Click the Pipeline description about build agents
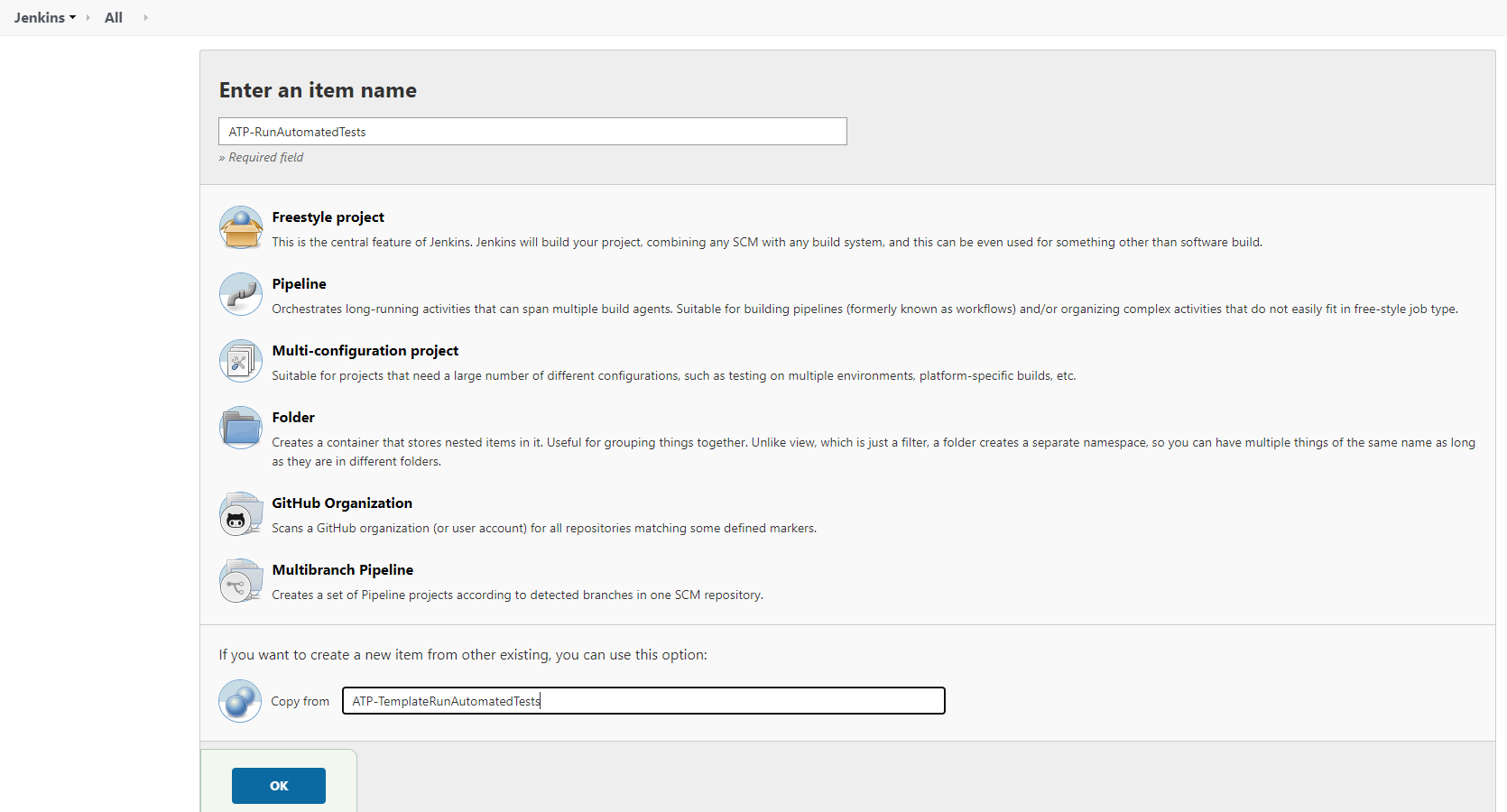Viewport: 1507px width, 812px height. tap(864, 309)
